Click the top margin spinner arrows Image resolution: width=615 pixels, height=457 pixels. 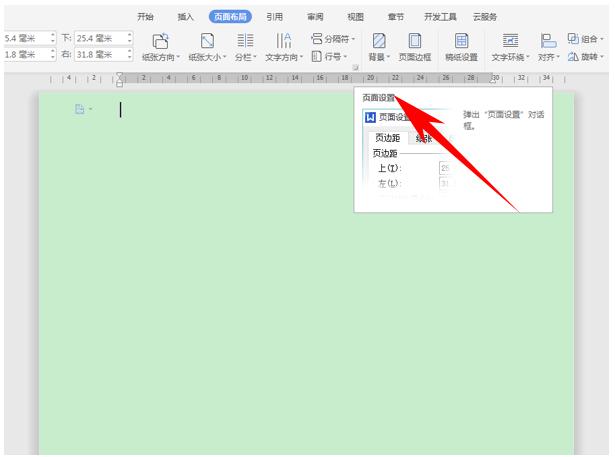coord(53,38)
